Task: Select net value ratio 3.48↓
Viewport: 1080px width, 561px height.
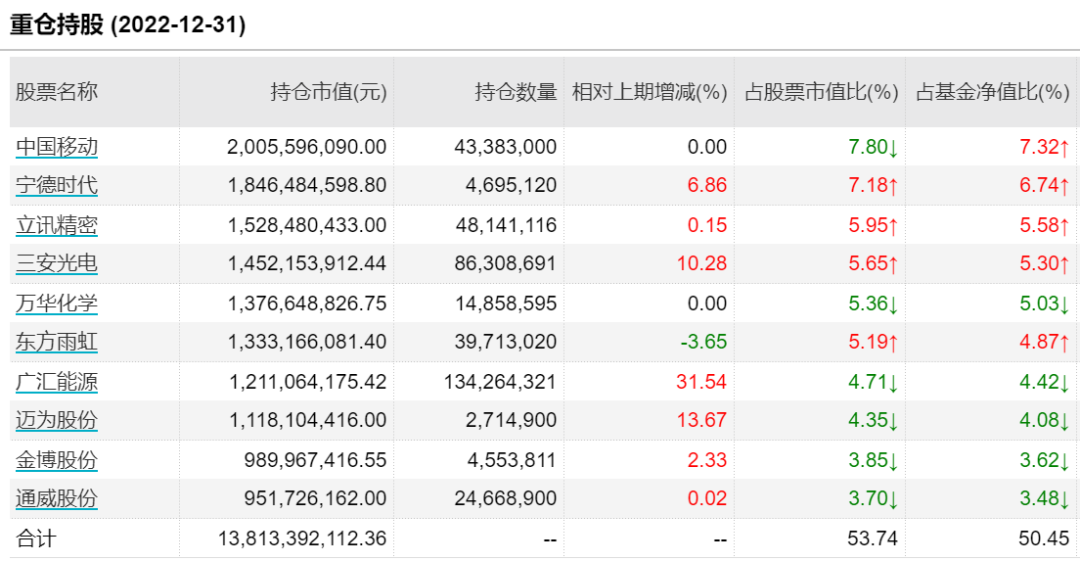Action: coord(1044,498)
